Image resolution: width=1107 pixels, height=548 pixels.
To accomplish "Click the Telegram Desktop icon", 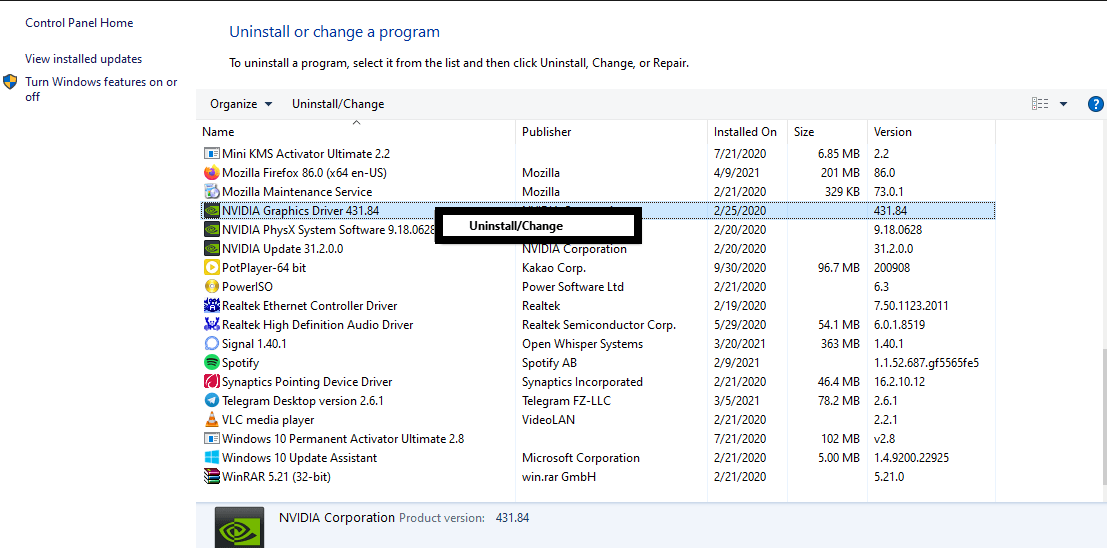I will coord(212,400).
